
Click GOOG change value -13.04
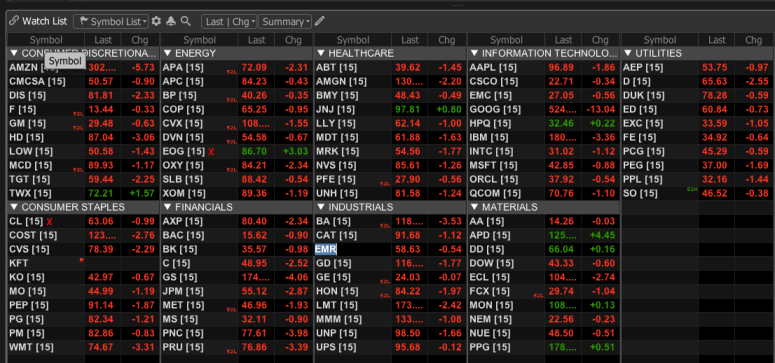click(x=601, y=109)
